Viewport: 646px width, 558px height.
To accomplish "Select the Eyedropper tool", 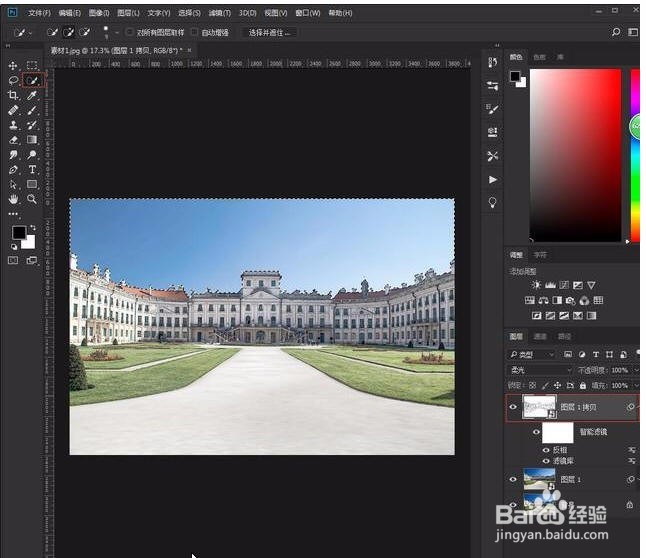I will coord(32,95).
